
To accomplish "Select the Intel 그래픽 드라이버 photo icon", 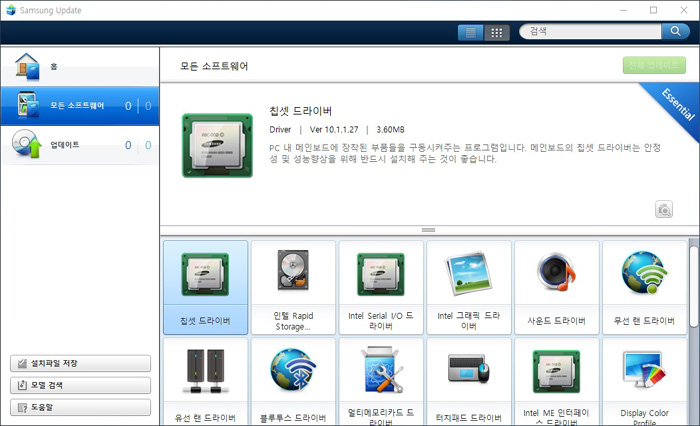I will pos(468,273).
